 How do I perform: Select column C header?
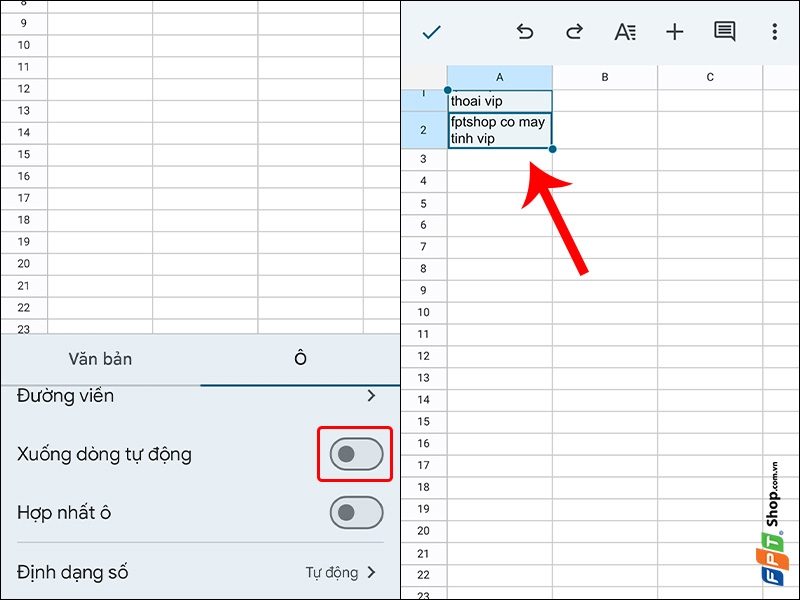[x=710, y=77]
